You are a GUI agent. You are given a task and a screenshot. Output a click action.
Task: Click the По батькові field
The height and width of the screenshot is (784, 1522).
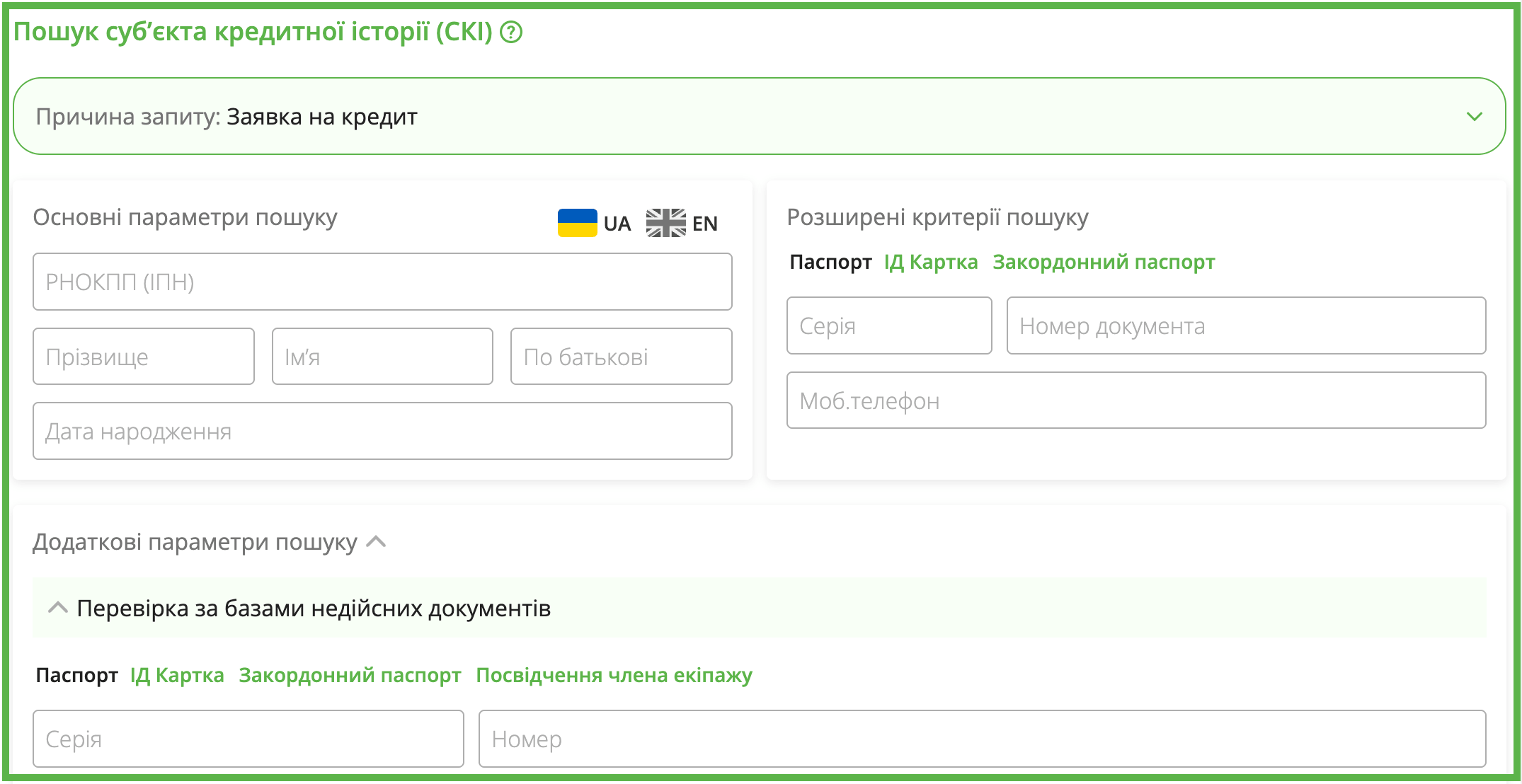click(621, 357)
